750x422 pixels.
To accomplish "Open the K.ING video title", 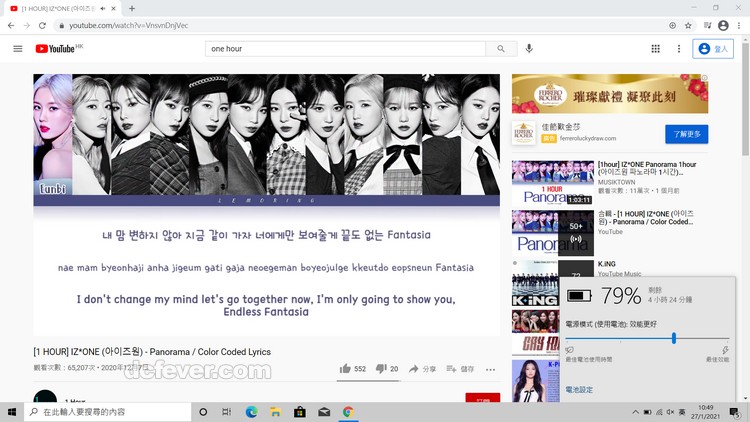I will pos(607,264).
